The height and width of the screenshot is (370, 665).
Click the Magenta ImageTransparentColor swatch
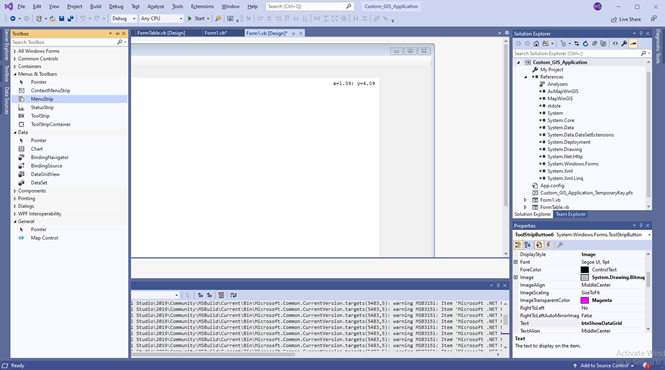point(584,300)
